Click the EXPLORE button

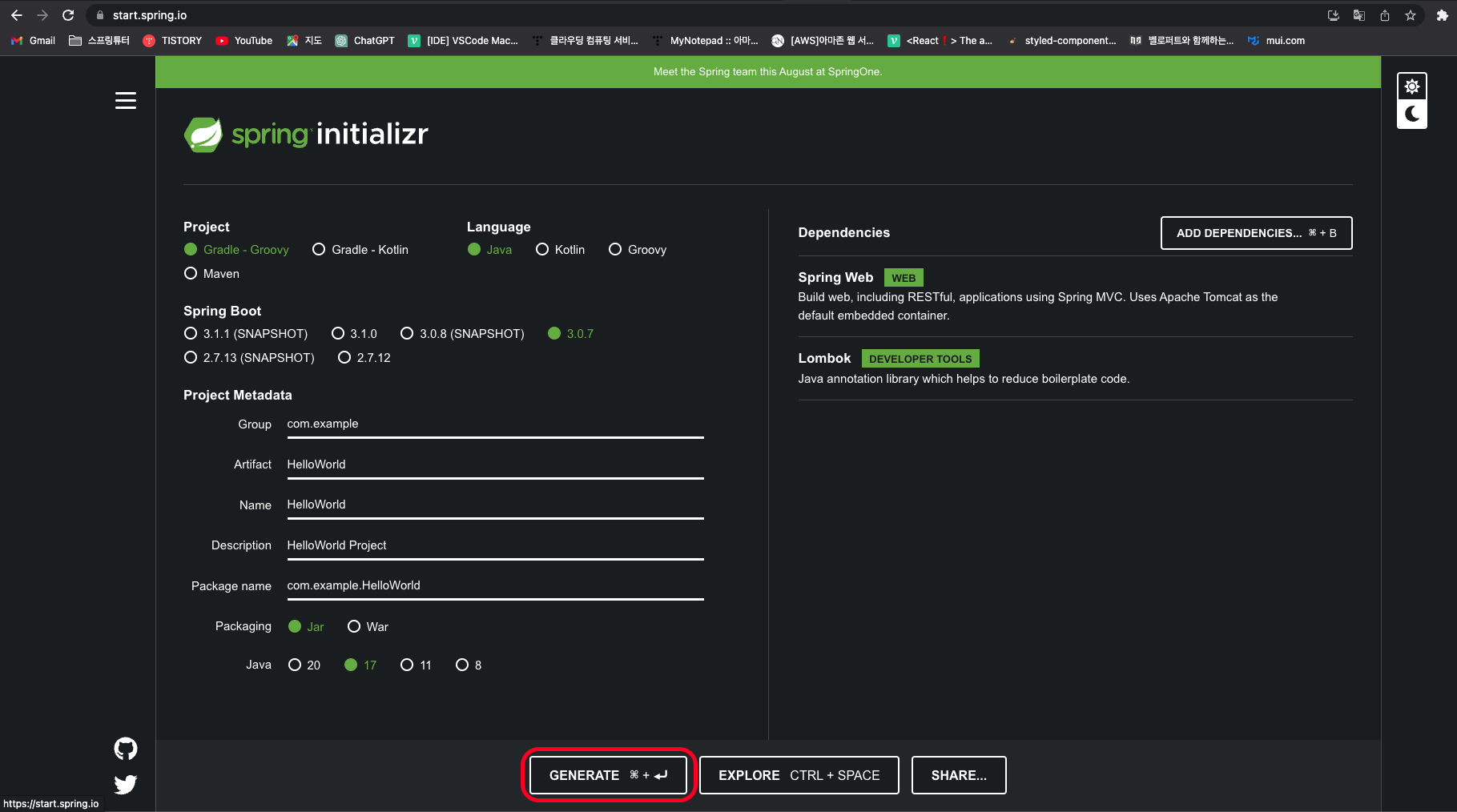(x=799, y=775)
